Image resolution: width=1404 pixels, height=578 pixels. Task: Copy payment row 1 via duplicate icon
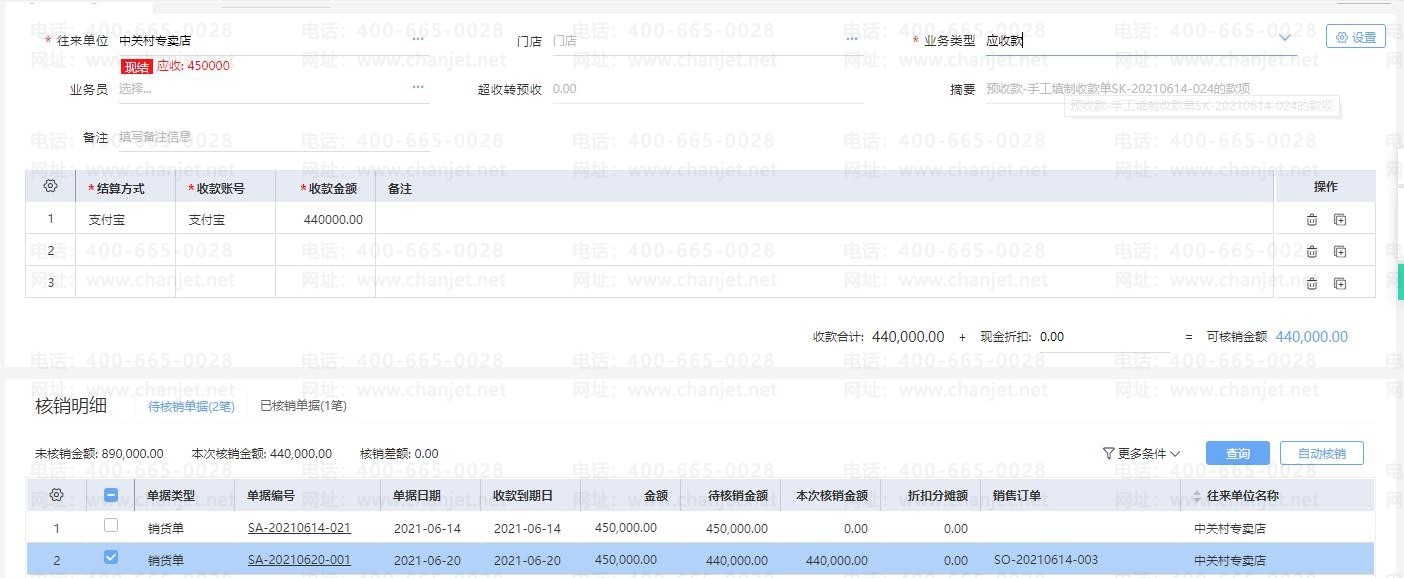pyautogui.click(x=1340, y=220)
